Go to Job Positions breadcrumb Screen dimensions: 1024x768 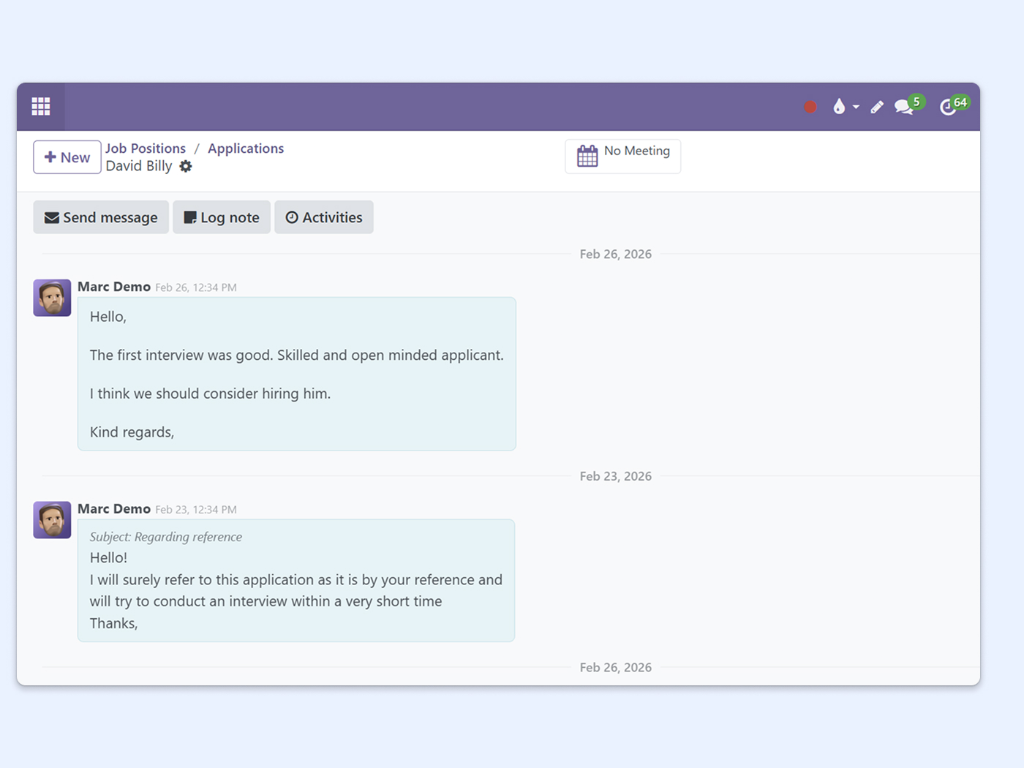click(146, 148)
